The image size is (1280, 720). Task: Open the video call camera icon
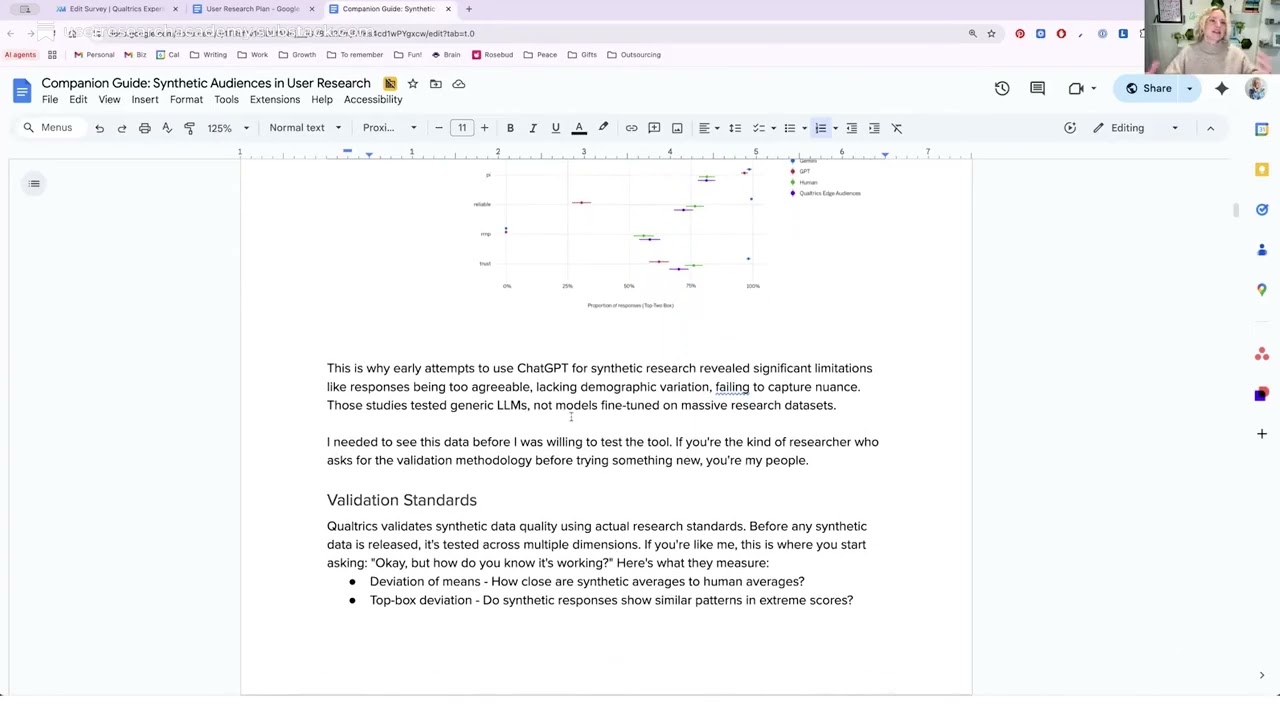point(1076,88)
